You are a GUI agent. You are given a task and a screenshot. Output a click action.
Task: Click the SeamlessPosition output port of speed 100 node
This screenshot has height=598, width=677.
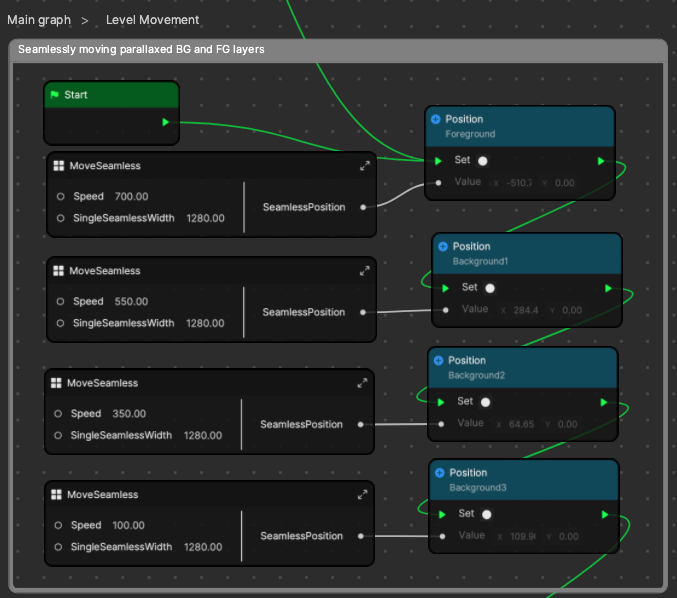[x=360, y=537]
